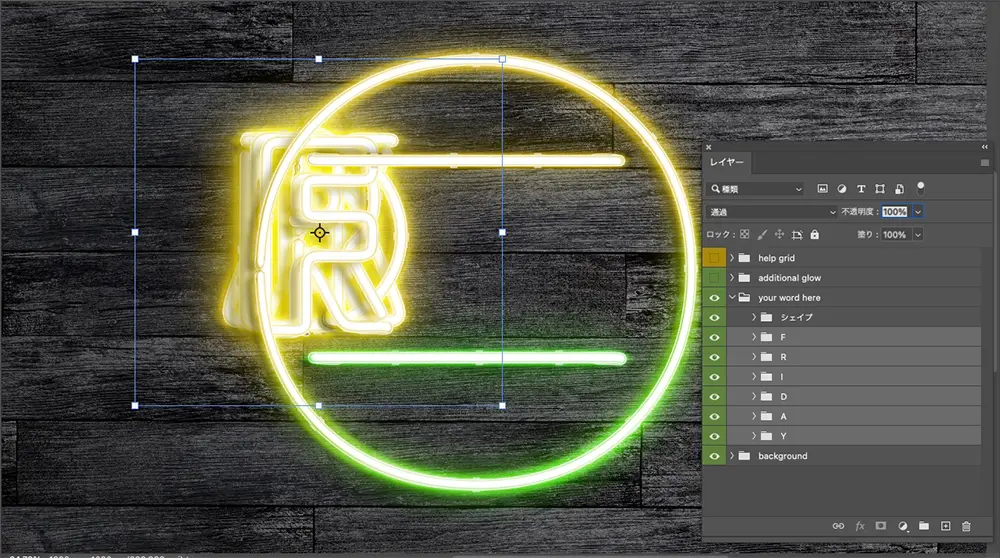Viewport: 1000px width, 558px height.
Task: Click the bottom-left transform handle
Action: (x=135, y=406)
